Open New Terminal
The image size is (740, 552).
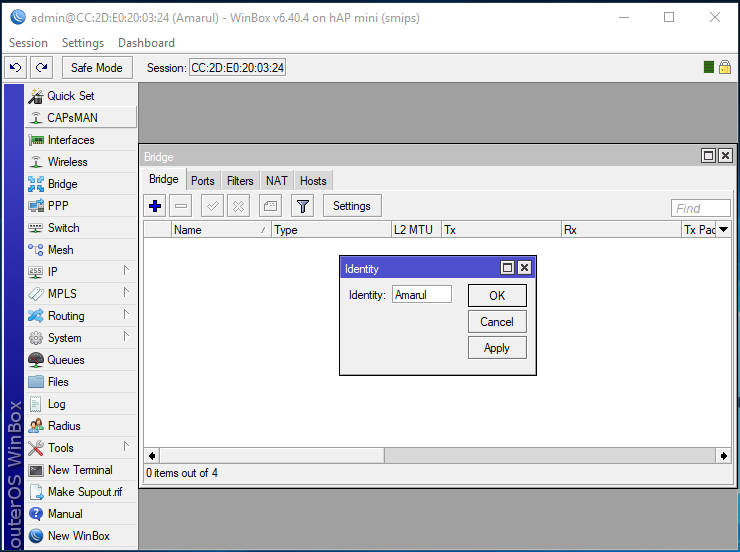click(81, 470)
